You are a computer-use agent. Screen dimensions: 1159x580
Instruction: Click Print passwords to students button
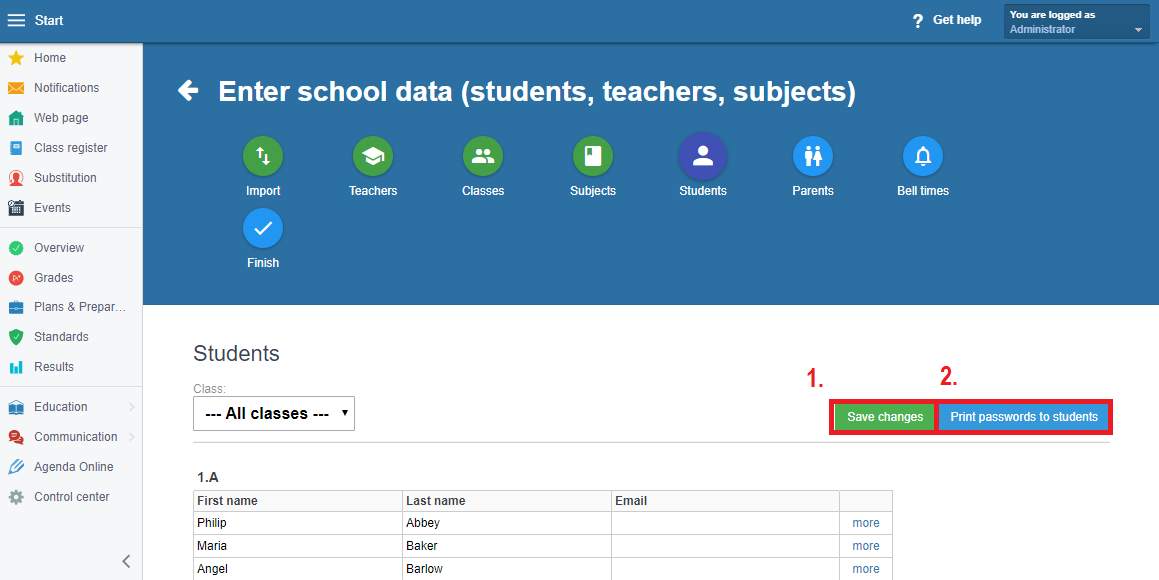(x=1024, y=417)
